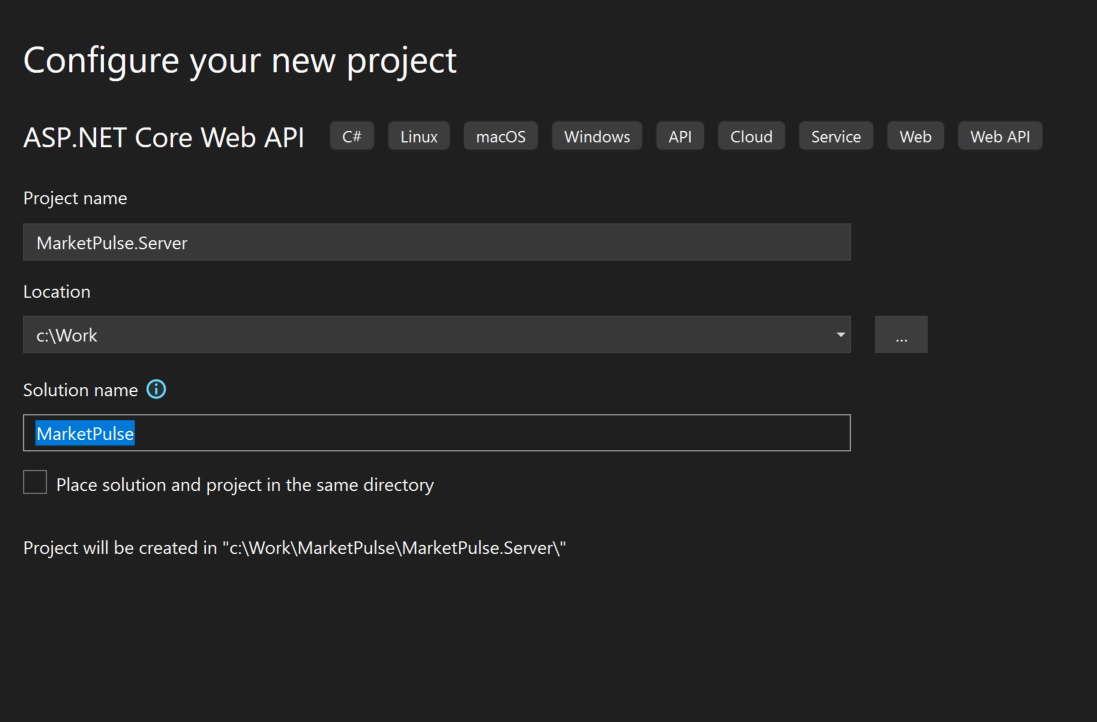Select the Cloud tag
The height and width of the screenshot is (722, 1097).
pyautogui.click(x=751, y=135)
